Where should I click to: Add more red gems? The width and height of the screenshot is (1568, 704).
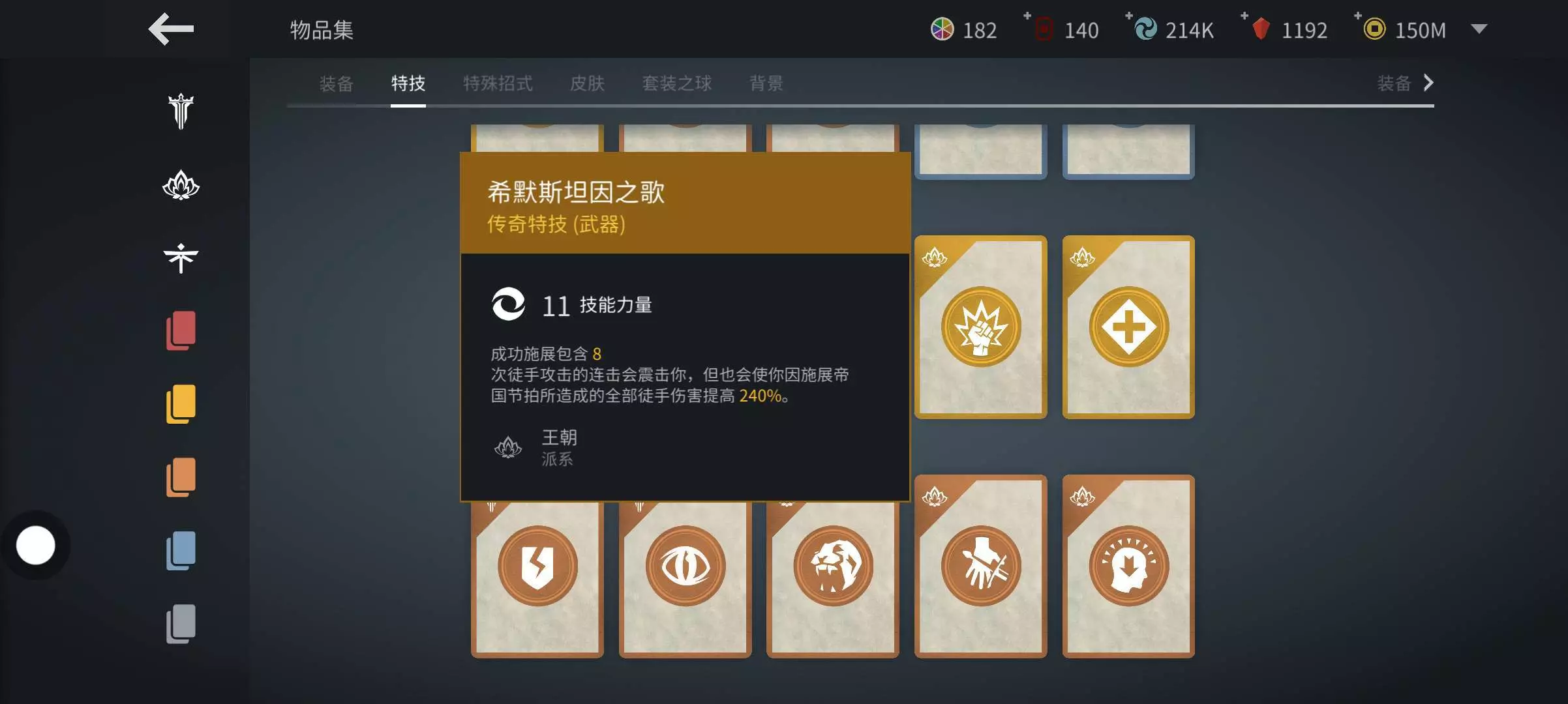point(1245,16)
